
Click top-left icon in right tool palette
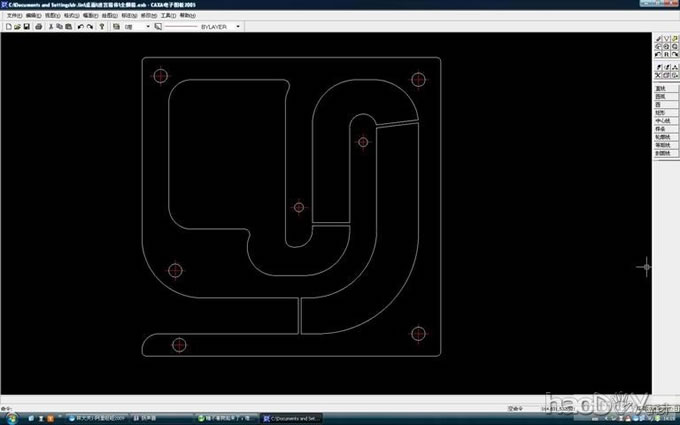[x=659, y=39]
